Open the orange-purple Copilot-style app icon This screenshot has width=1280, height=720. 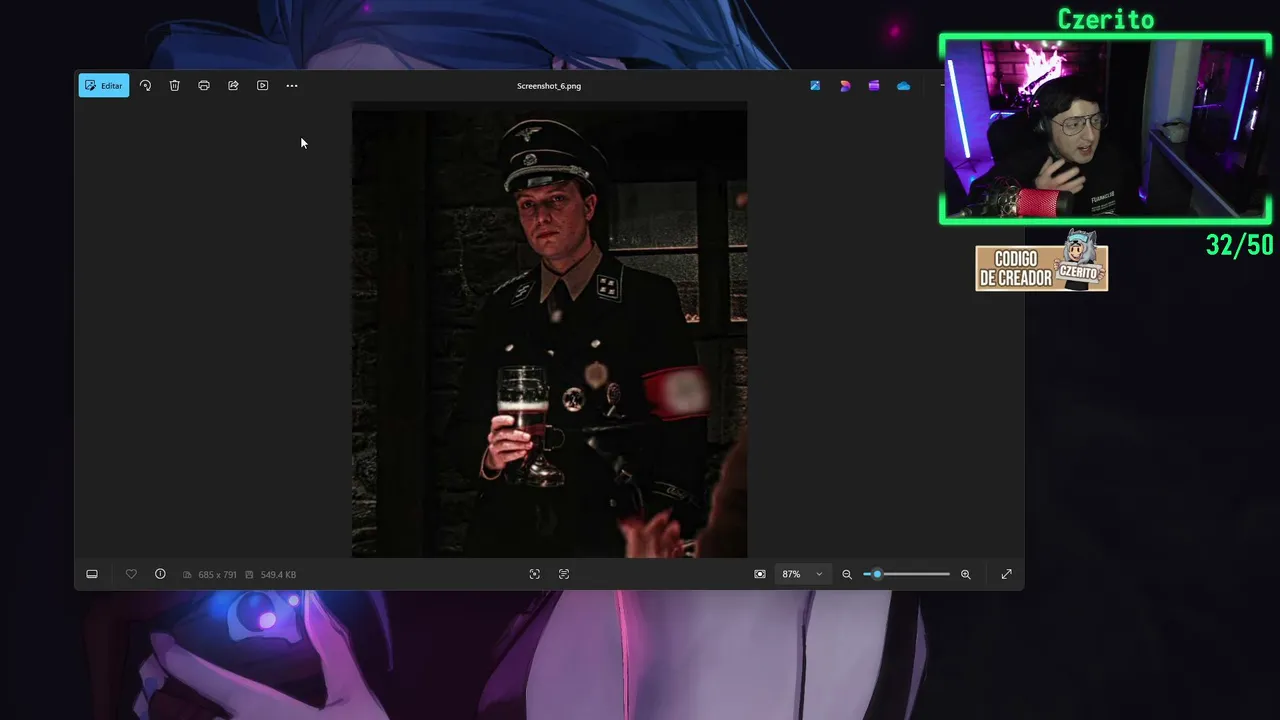[x=845, y=86]
